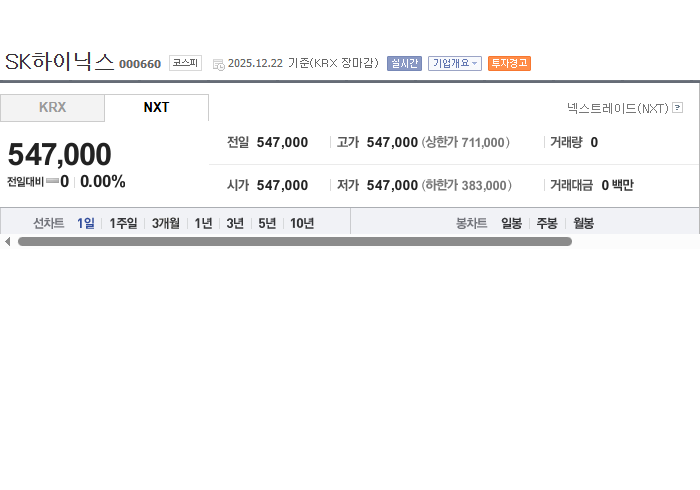Screen dimensions: 700x490
Task: Click the 거래량 0 value
Action: [594, 142]
